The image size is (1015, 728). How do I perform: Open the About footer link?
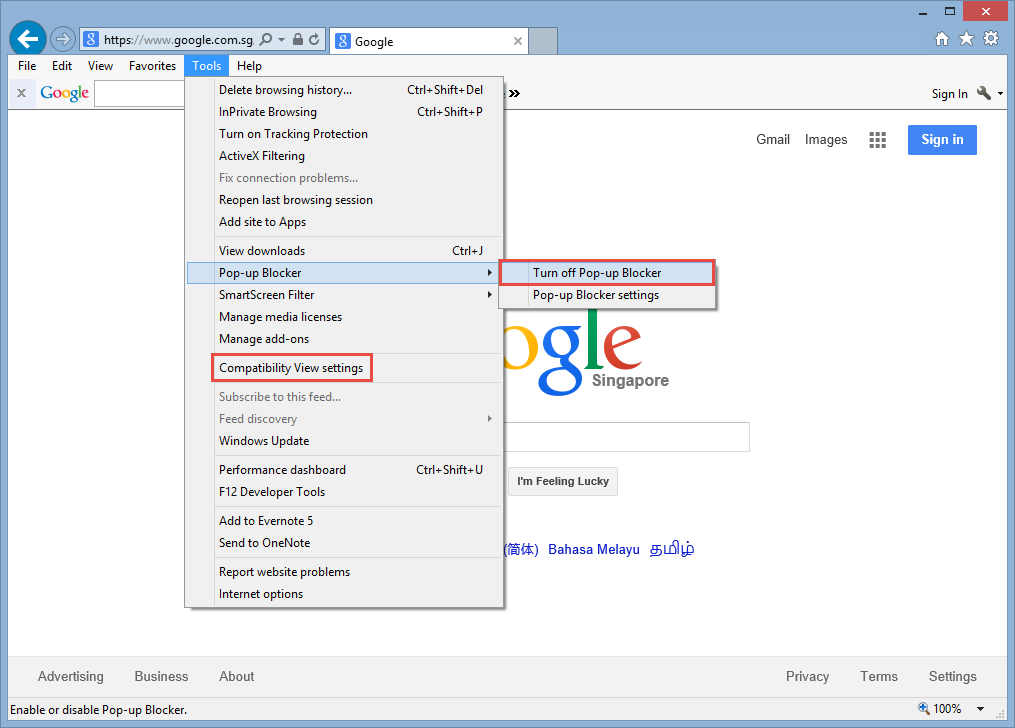coord(236,676)
